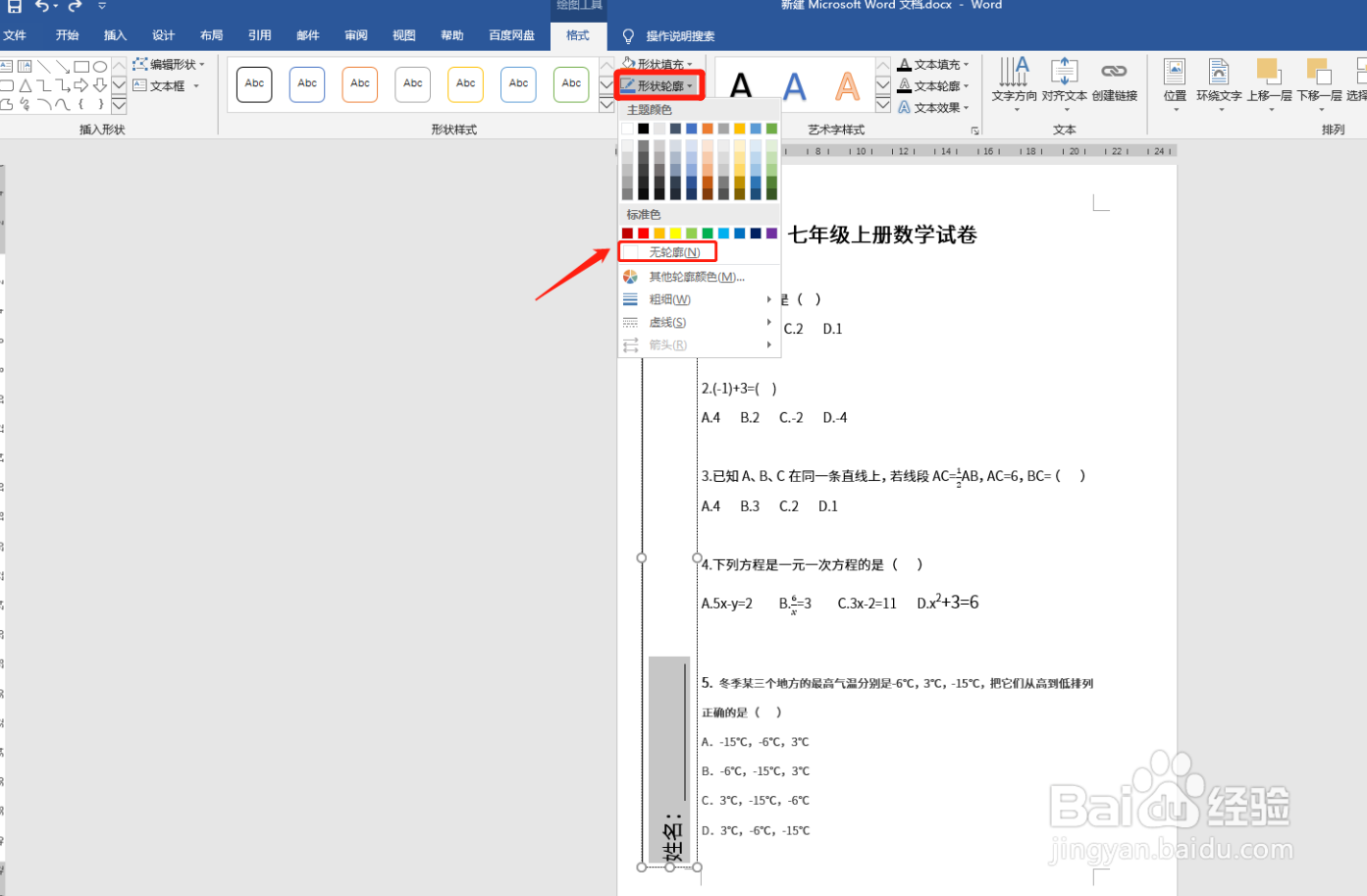Viewport: 1367px width, 896px height.
Task: Click the document title 七年级上册数学试卷
Action: 882,235
